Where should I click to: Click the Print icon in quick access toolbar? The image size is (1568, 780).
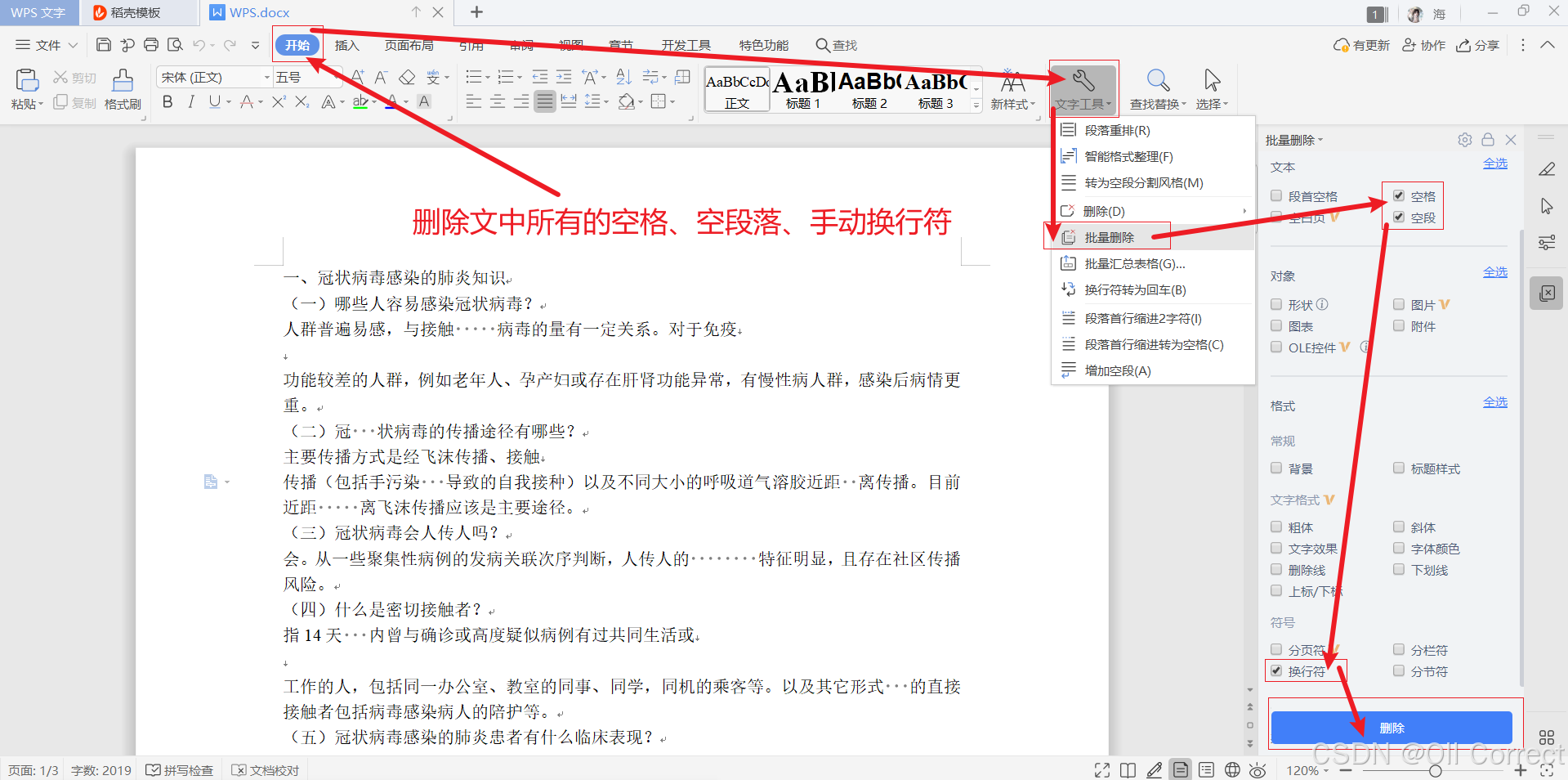[151, 45]
